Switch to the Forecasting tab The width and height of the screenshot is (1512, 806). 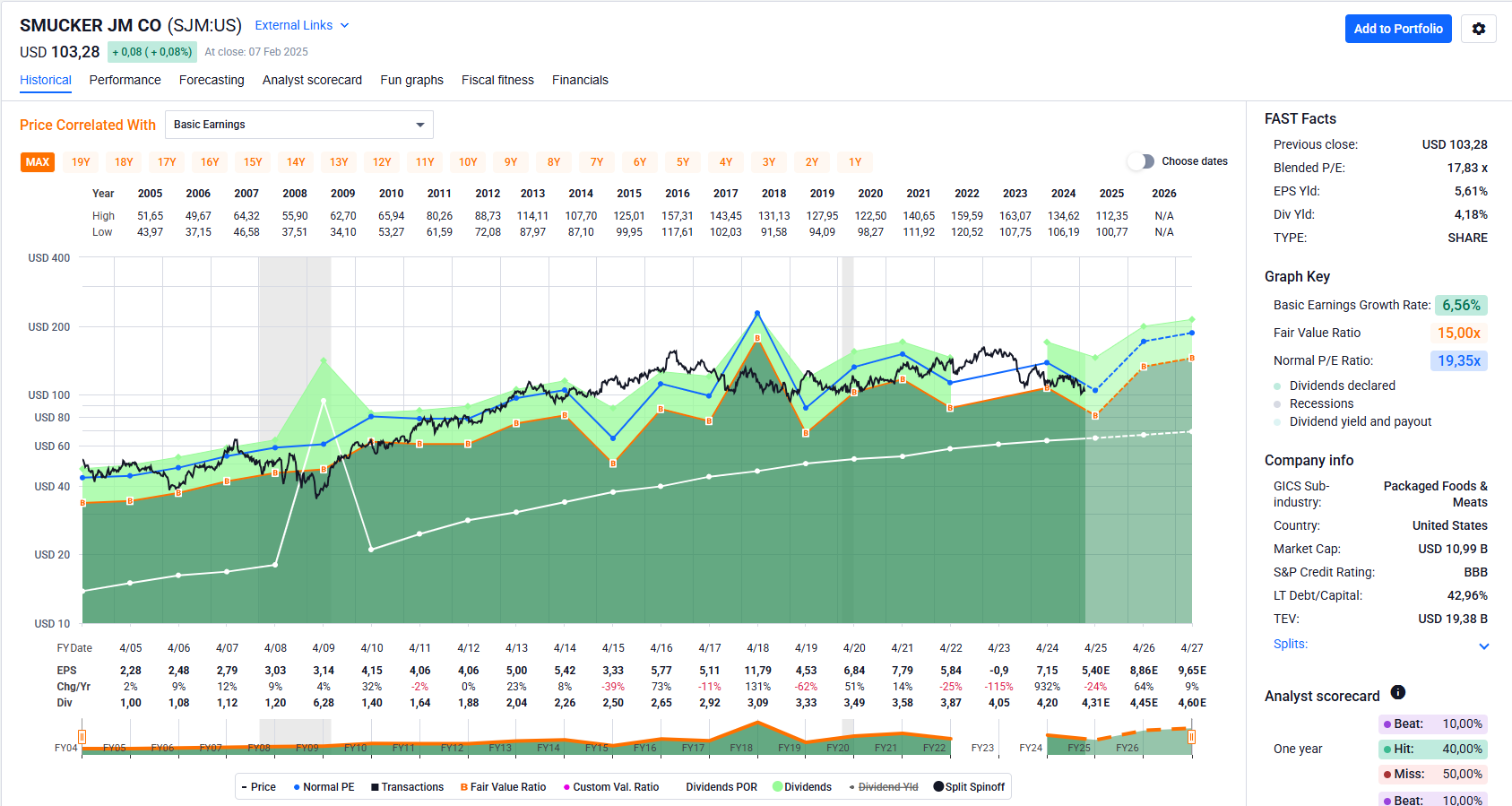coord(212,80)
